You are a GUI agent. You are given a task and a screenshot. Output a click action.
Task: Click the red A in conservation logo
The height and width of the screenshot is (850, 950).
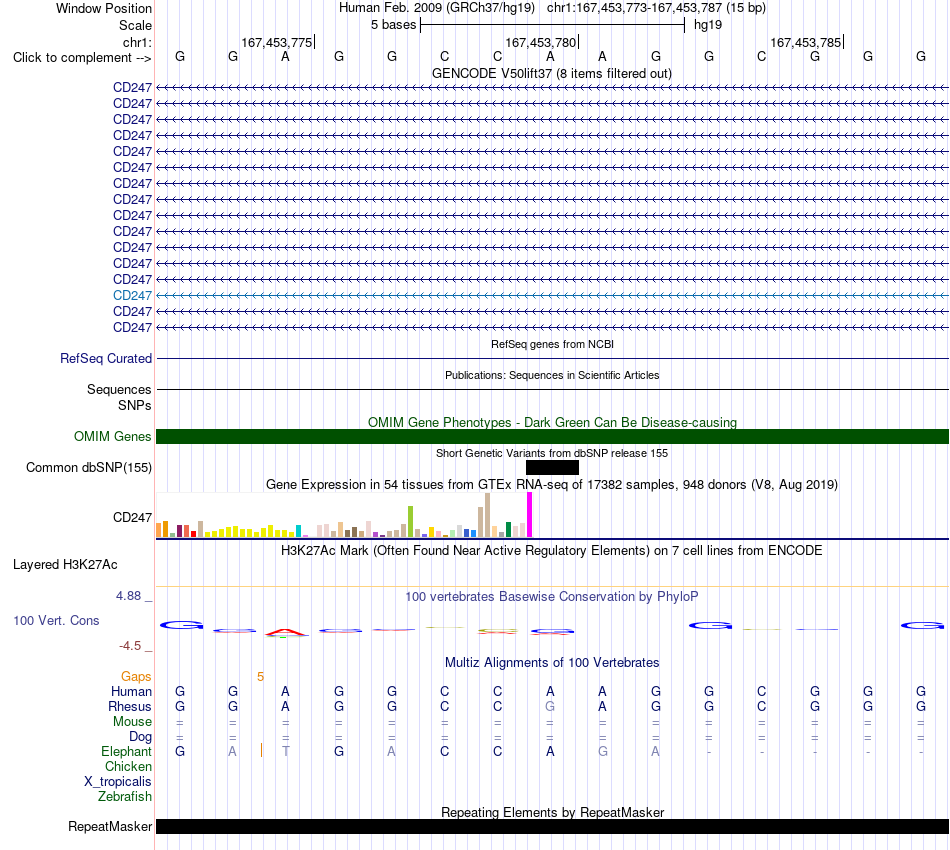click(286, 632)
